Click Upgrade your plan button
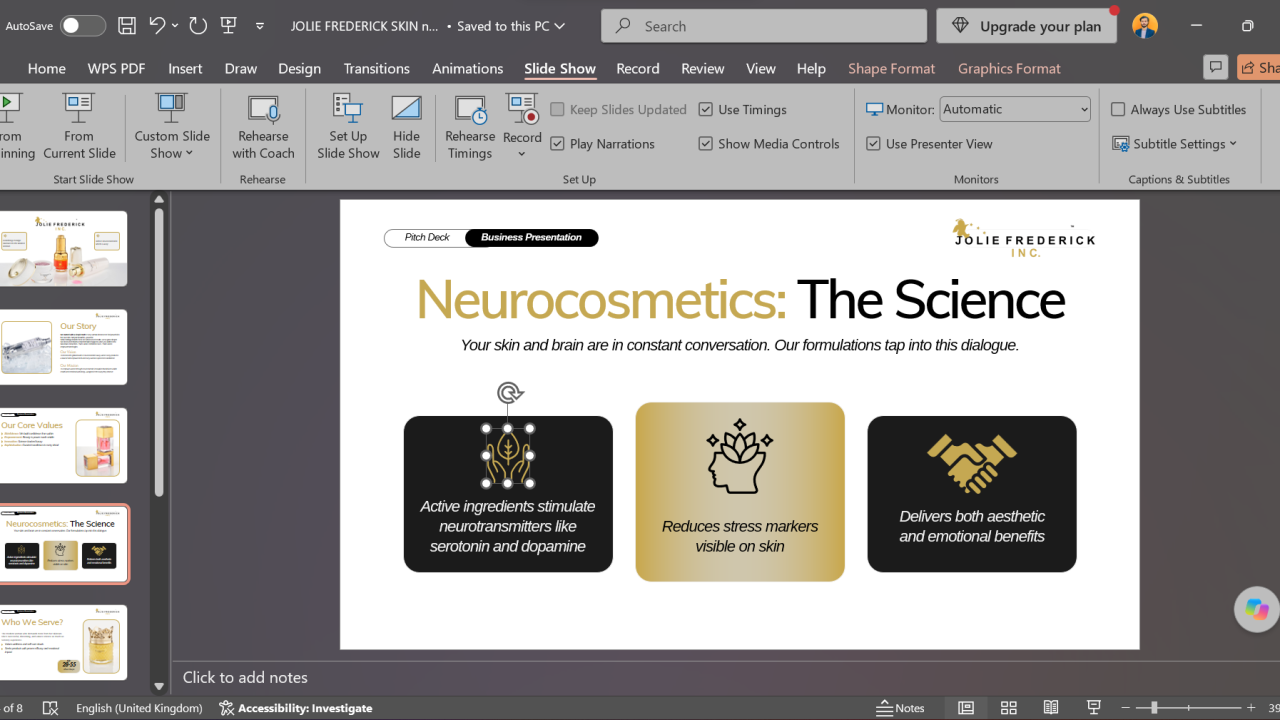Screen dimensions: 1280x720 click(x=1028, y=26)
